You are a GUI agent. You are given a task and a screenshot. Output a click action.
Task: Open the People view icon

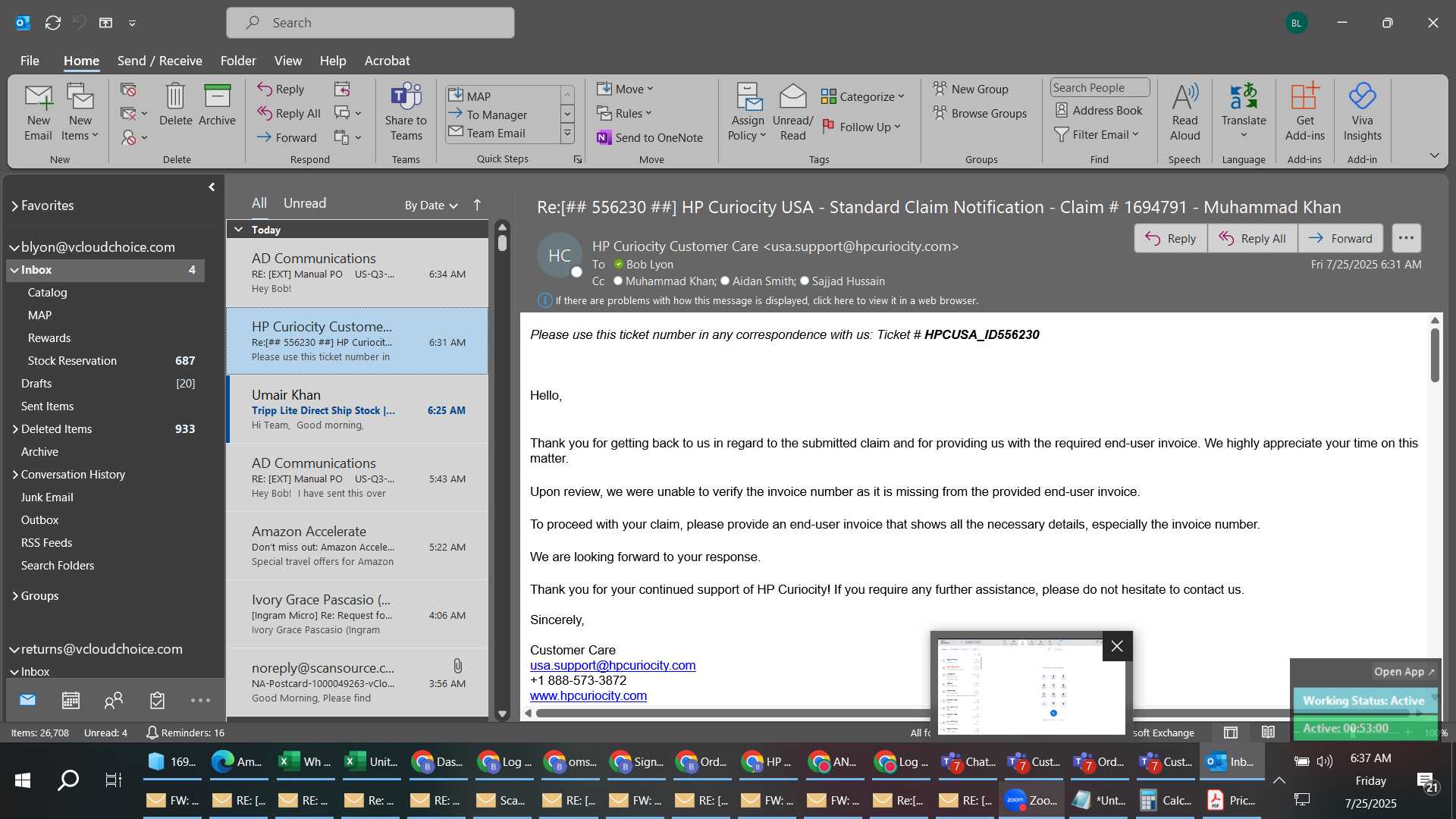pos(114,700)
